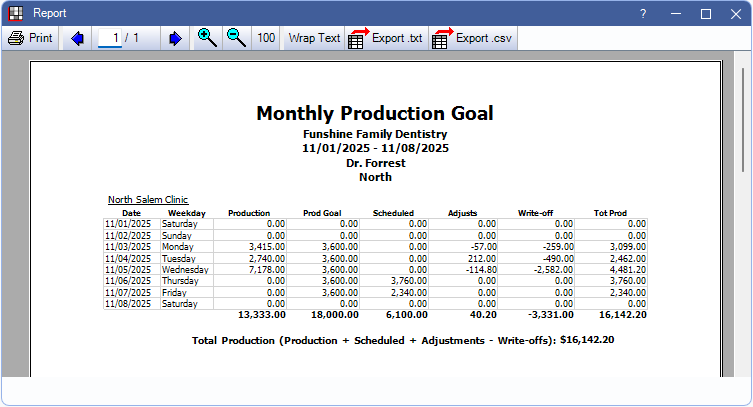
Task: Export the report as .csv file
Action: (x=472, y=38)
